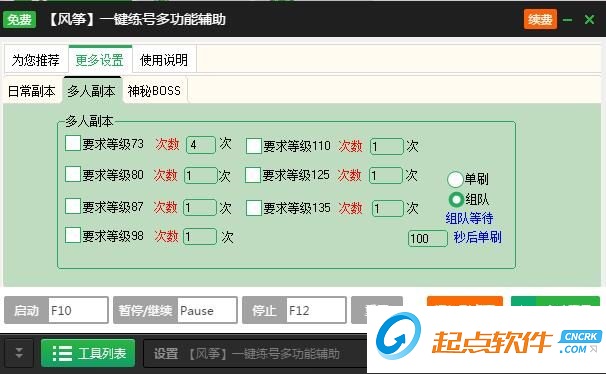Select the 单刷 radio button
Screen dimensions: 606x374
click(x=455, y=179)
